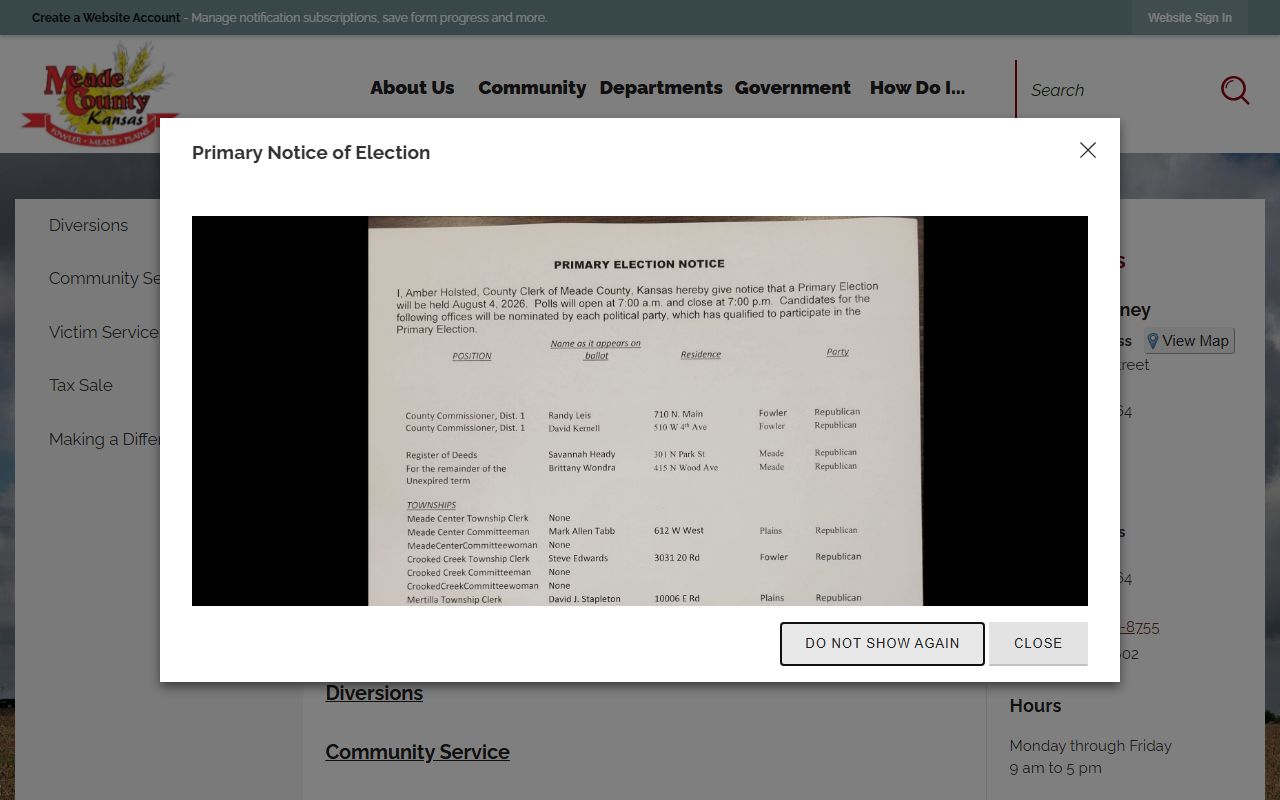Click the View Map button

tap(1189, 341)
